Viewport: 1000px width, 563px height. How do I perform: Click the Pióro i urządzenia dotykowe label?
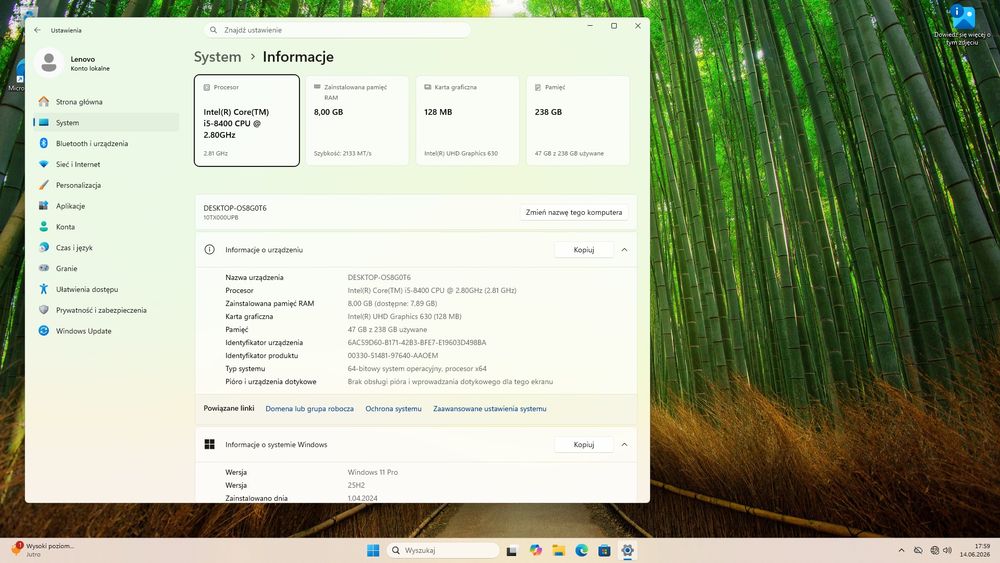[270, 382]
